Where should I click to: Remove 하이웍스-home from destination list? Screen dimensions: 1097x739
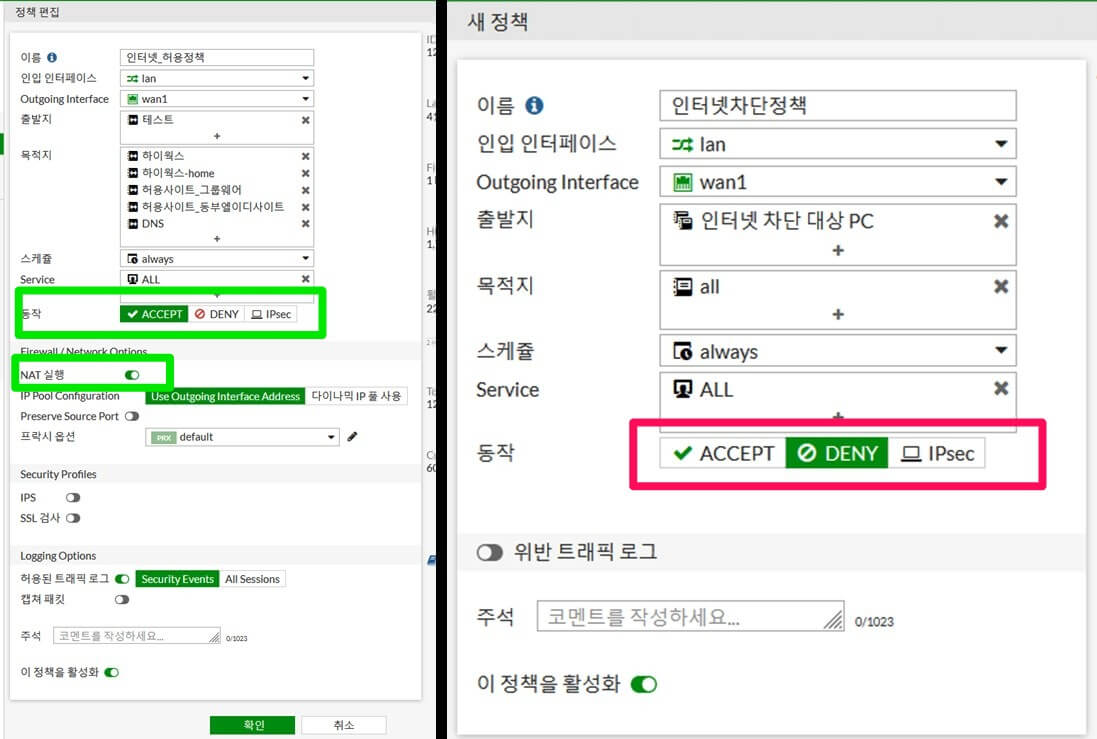(306, 173)
